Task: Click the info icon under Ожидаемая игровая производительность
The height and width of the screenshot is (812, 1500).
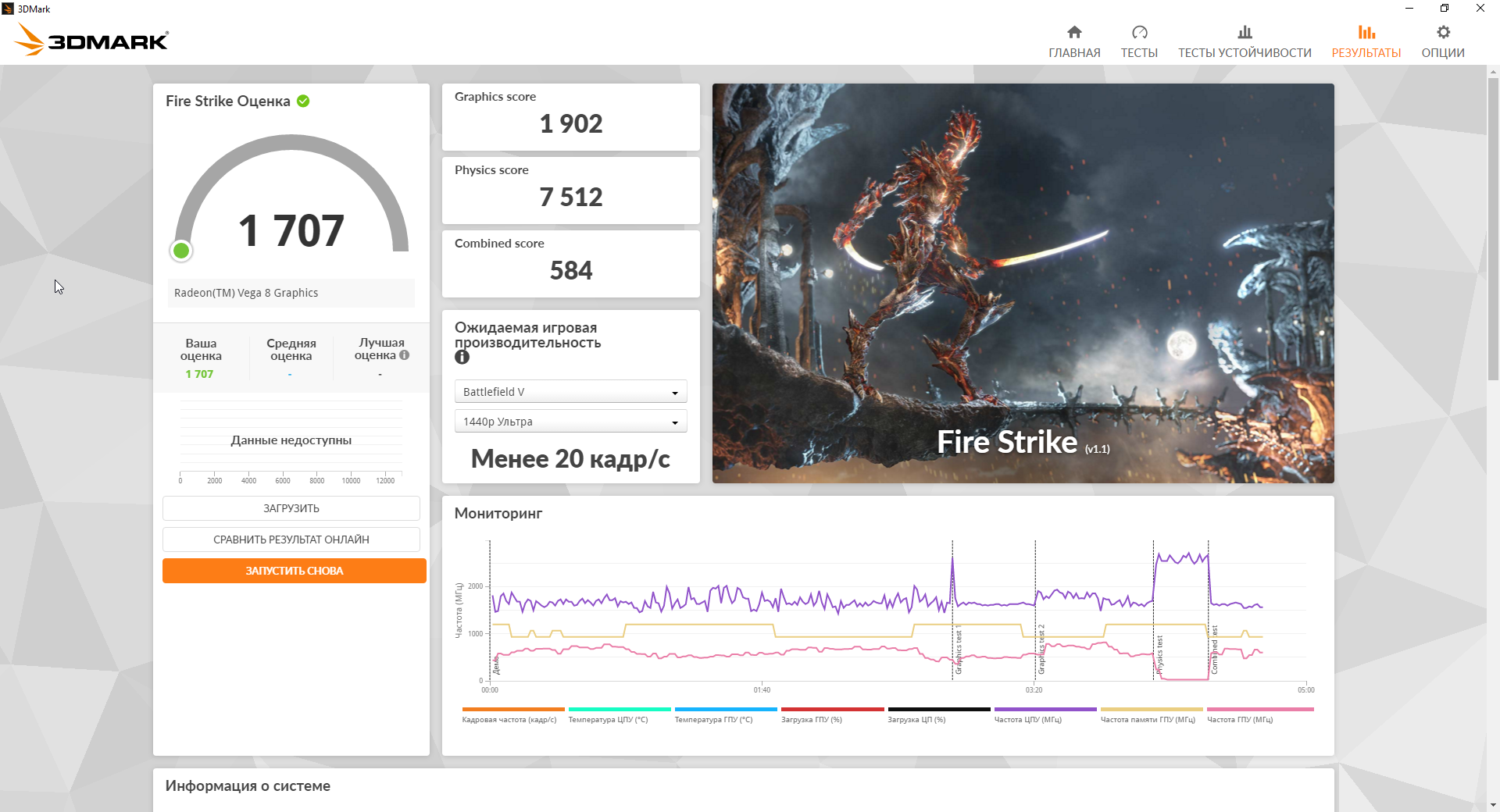Action: tap(462, 357)
